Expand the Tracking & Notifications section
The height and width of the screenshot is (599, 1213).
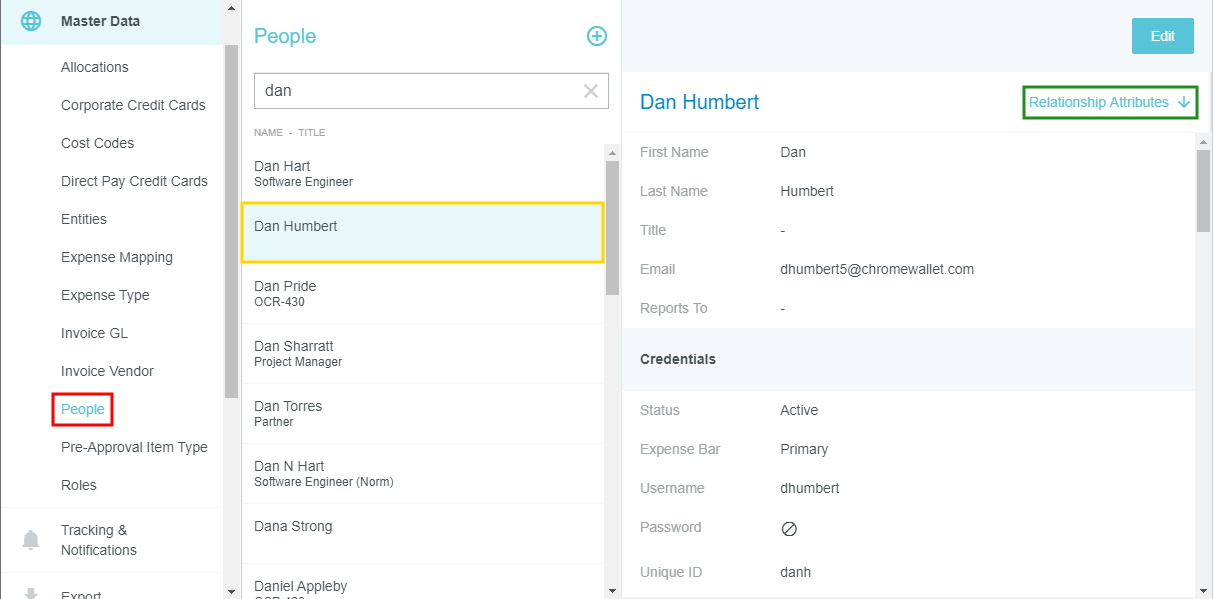(x=99, y=540)
